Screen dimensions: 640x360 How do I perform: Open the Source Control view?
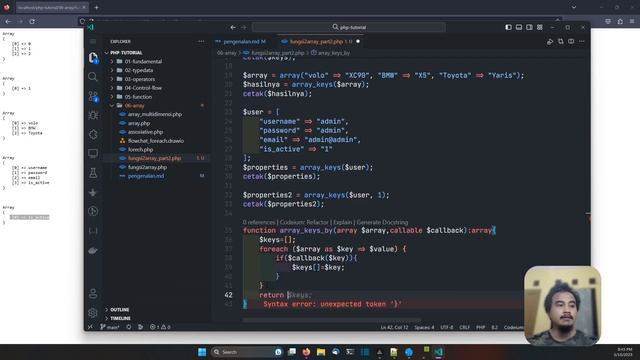93,96
